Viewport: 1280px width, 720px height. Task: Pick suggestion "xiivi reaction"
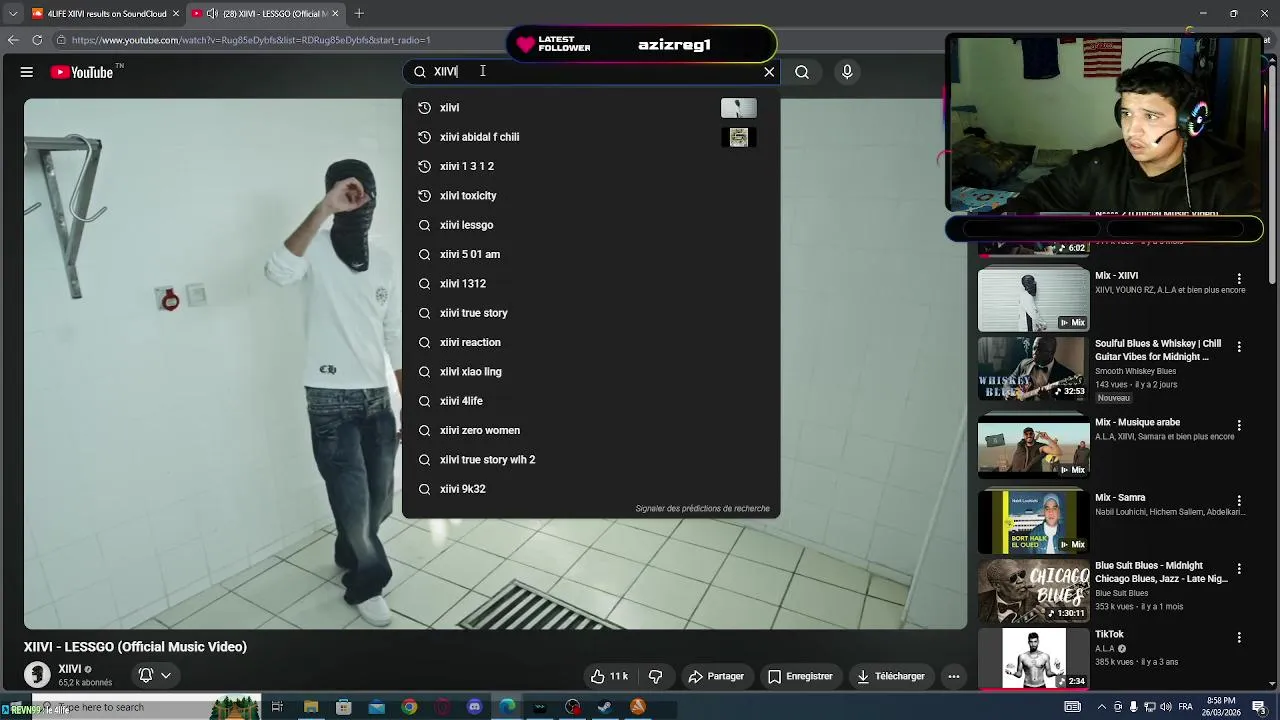click(x=590, y=342)
